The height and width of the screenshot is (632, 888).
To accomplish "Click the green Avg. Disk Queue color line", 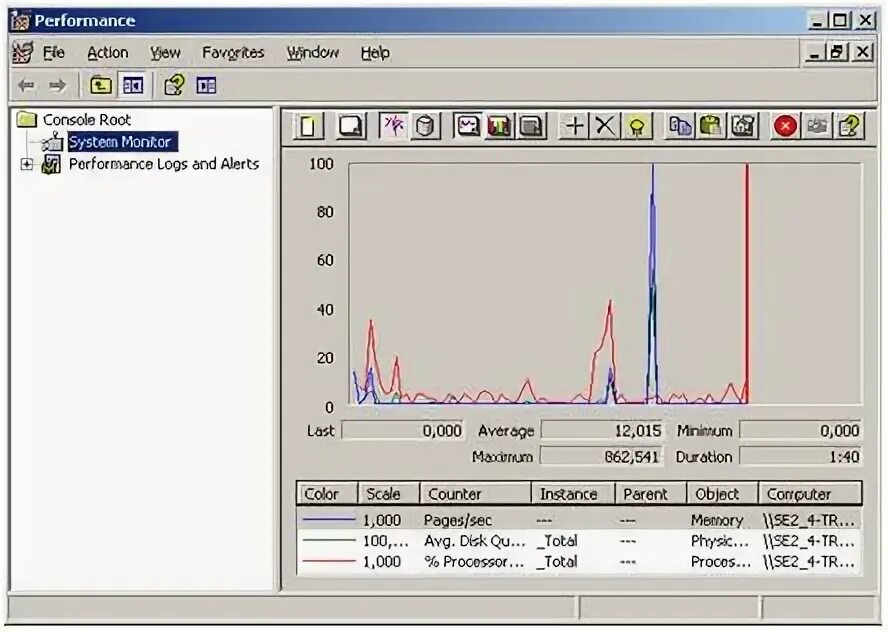I will 329,540.
